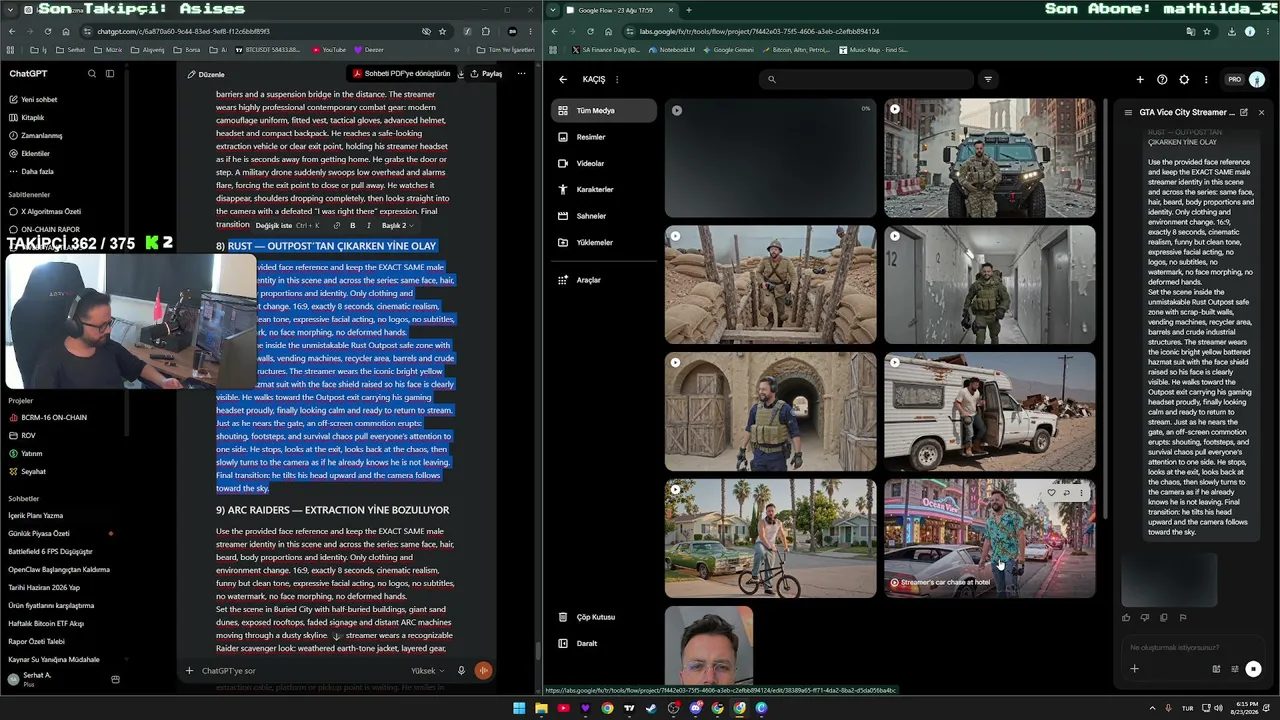Click the download icon beside the PDF button

(461, 74)
